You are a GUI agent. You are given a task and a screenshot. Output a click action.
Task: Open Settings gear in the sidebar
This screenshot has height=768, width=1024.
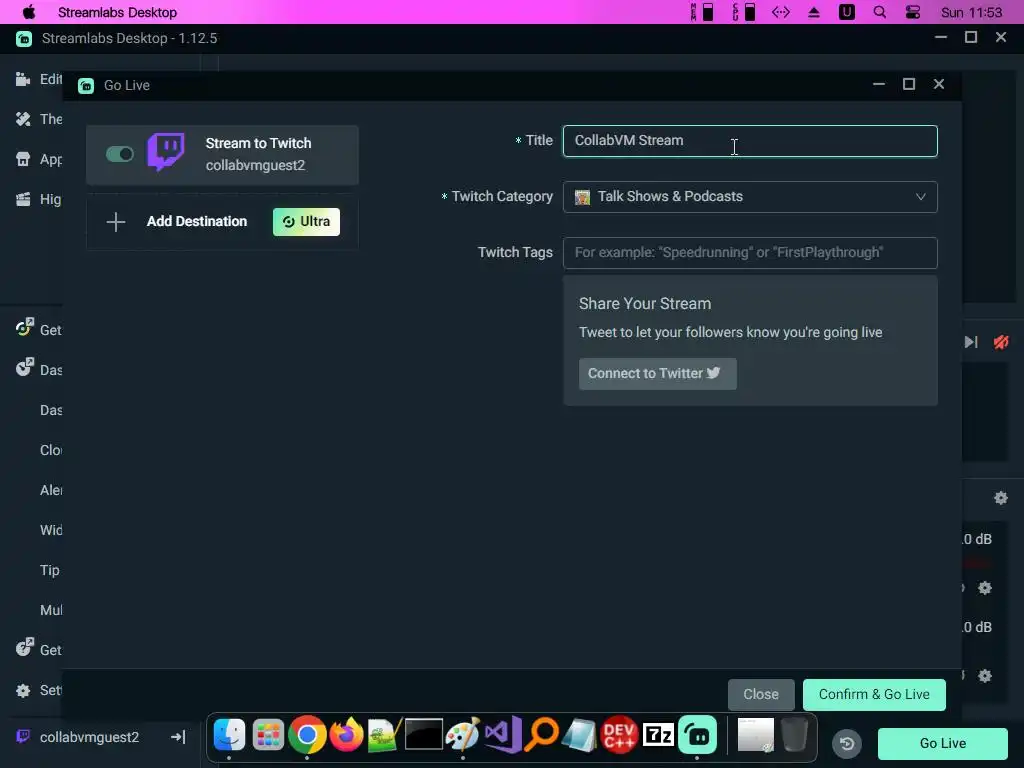[23, 690]
